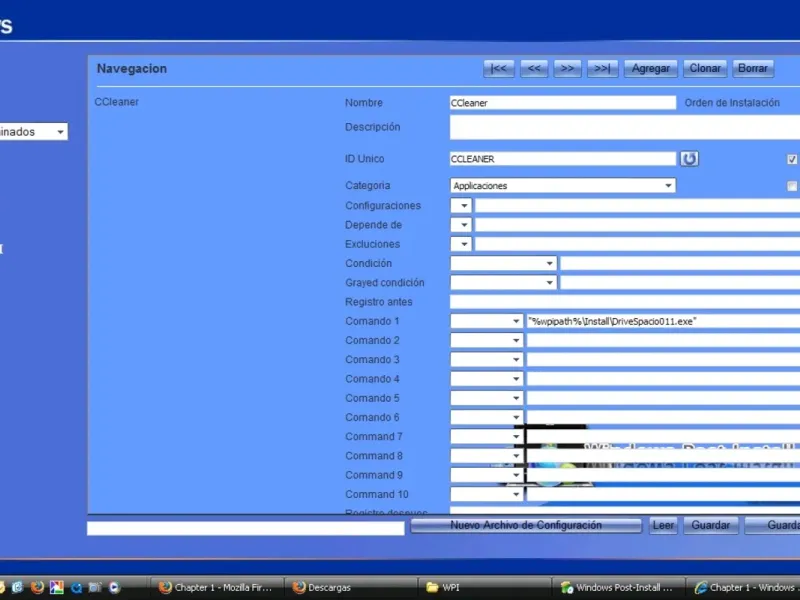Open the Comando 5 type dropdown
The height and width of the screenshot is (600, 800).
click(487, 398)
